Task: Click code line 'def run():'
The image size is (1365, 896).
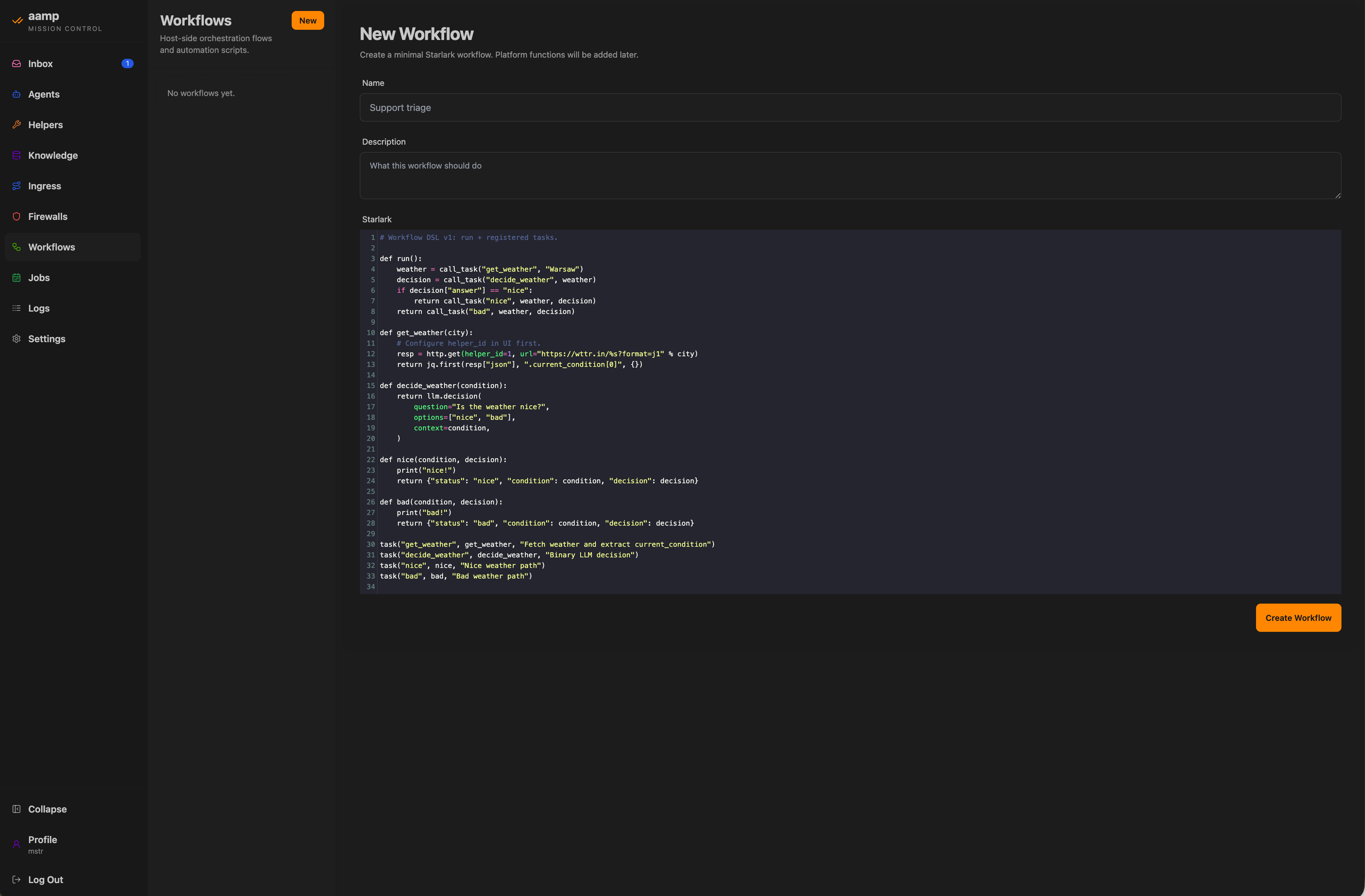Action: [x=400, y=259]
